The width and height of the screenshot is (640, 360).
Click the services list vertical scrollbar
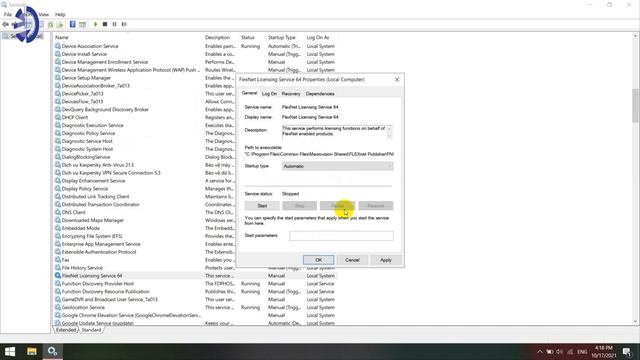pyautogui.click(x=636, y=105)
